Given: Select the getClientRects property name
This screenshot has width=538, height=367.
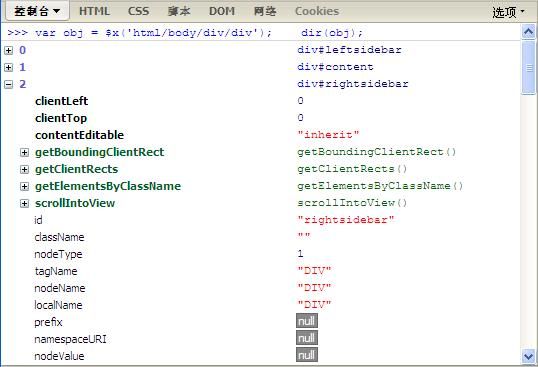Looking at the screenshot, I should coord(77,169).
